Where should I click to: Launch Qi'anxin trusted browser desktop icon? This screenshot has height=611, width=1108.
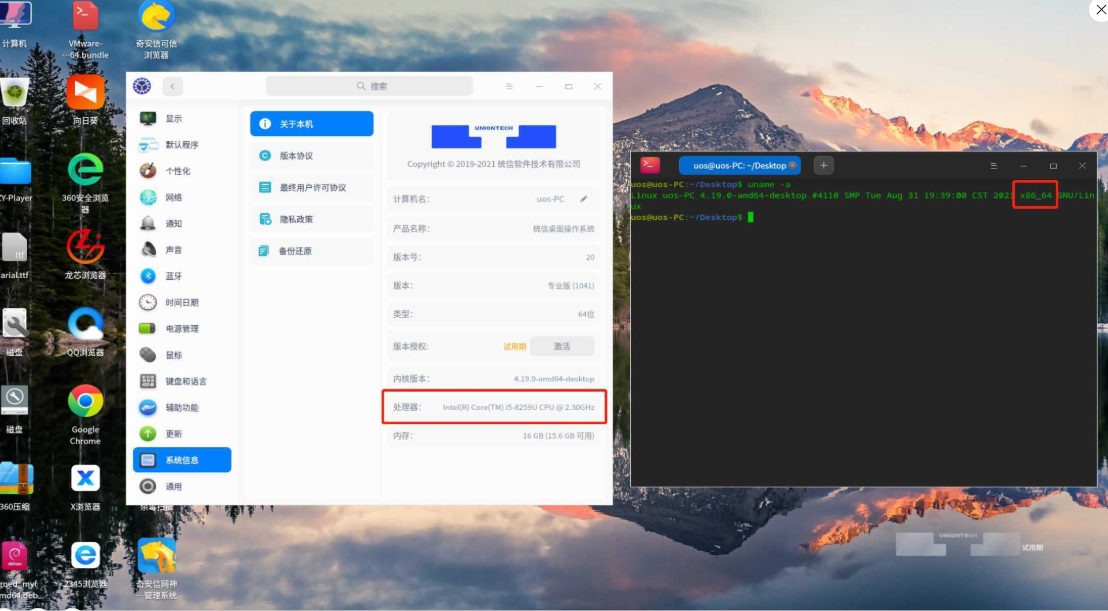click(x=156, y=30)
